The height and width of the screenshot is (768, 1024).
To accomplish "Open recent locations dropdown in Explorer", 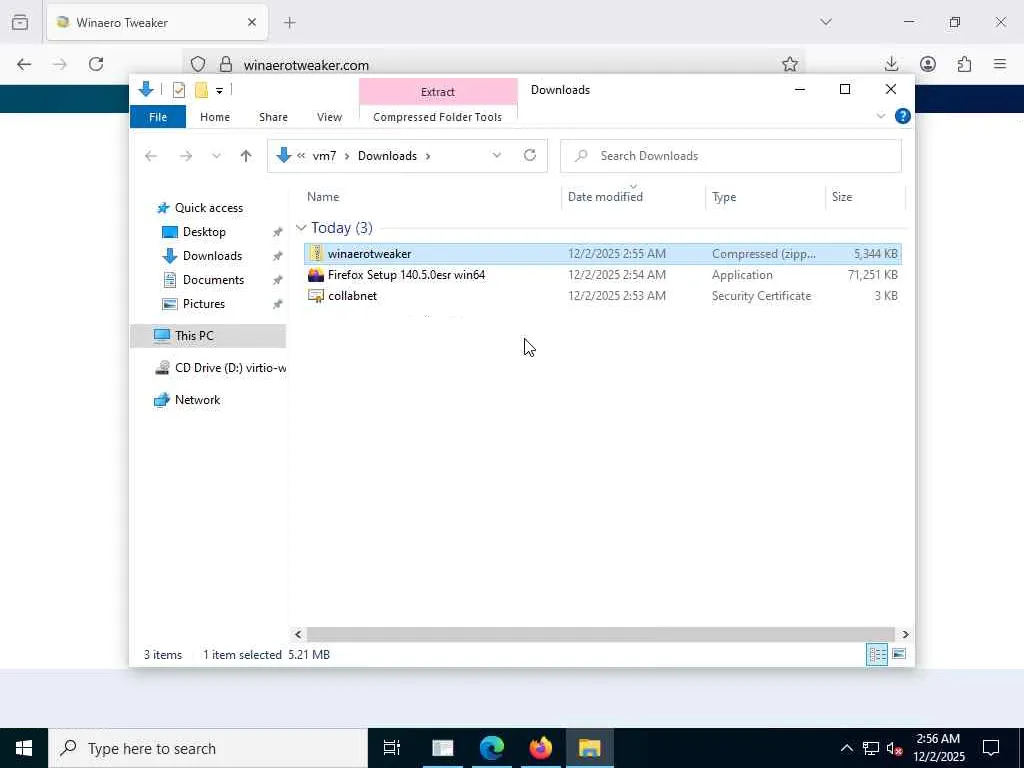I will click(216, 155).
